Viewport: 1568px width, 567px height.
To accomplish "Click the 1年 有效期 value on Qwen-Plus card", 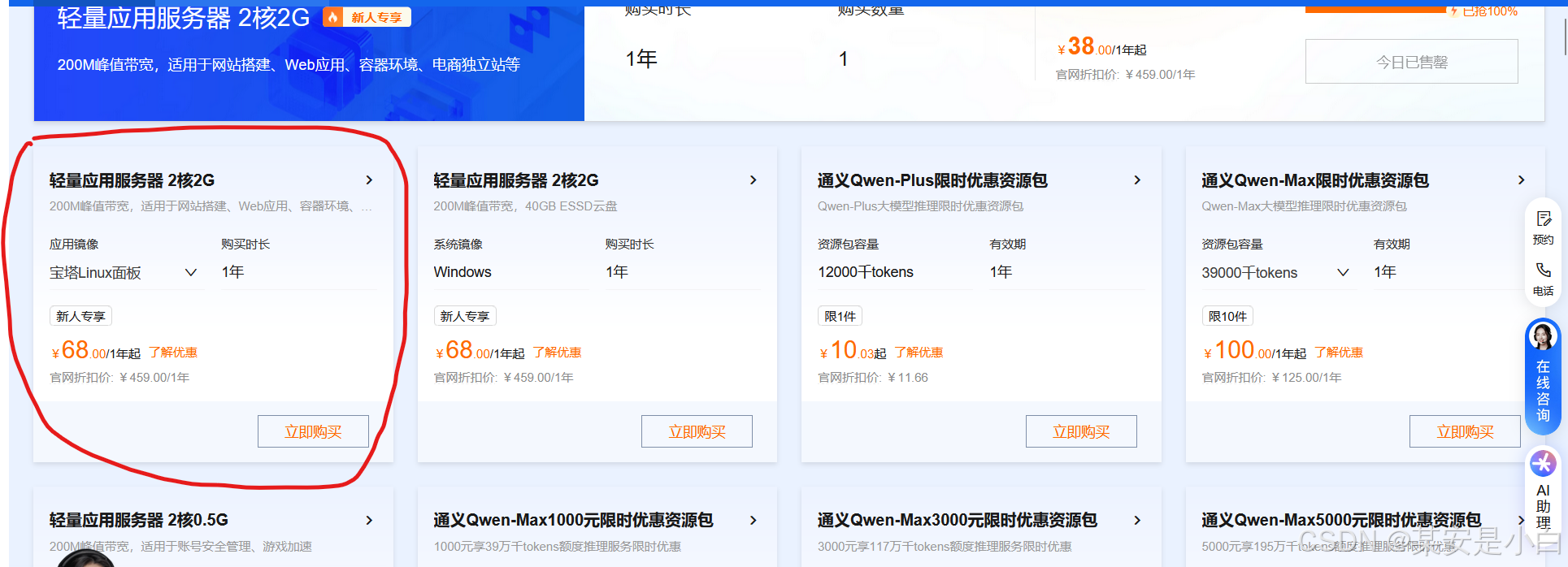I will click(x=1001, y=272).
